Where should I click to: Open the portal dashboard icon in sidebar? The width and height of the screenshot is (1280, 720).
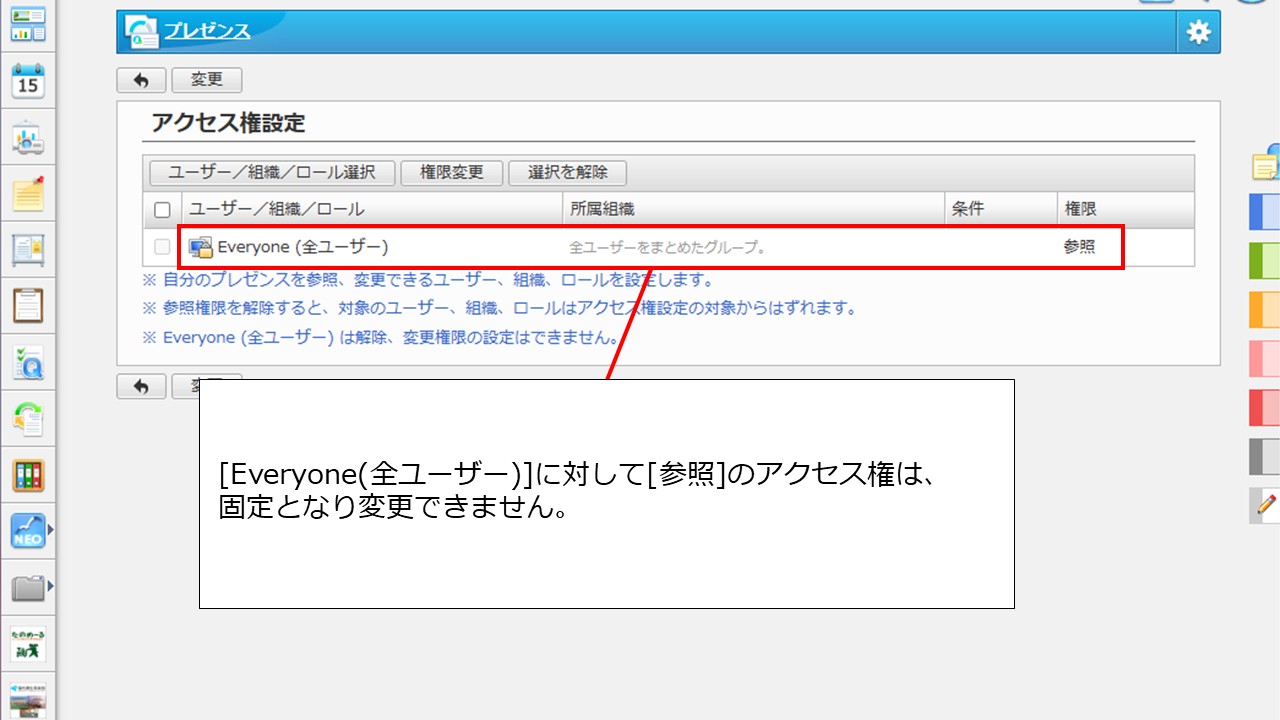pyautogui.click(x=28, y=24)
